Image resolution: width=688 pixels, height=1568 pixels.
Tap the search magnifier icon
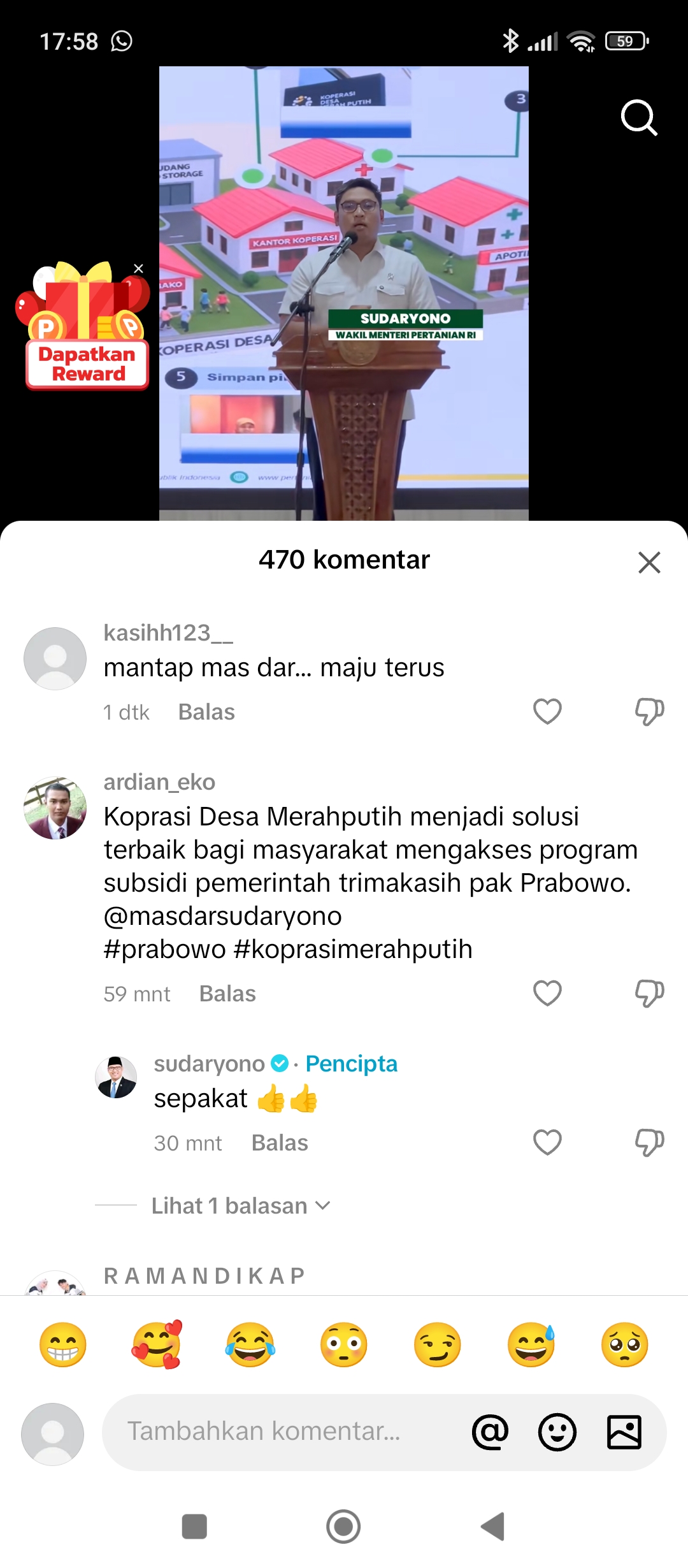tap(639, 117)
